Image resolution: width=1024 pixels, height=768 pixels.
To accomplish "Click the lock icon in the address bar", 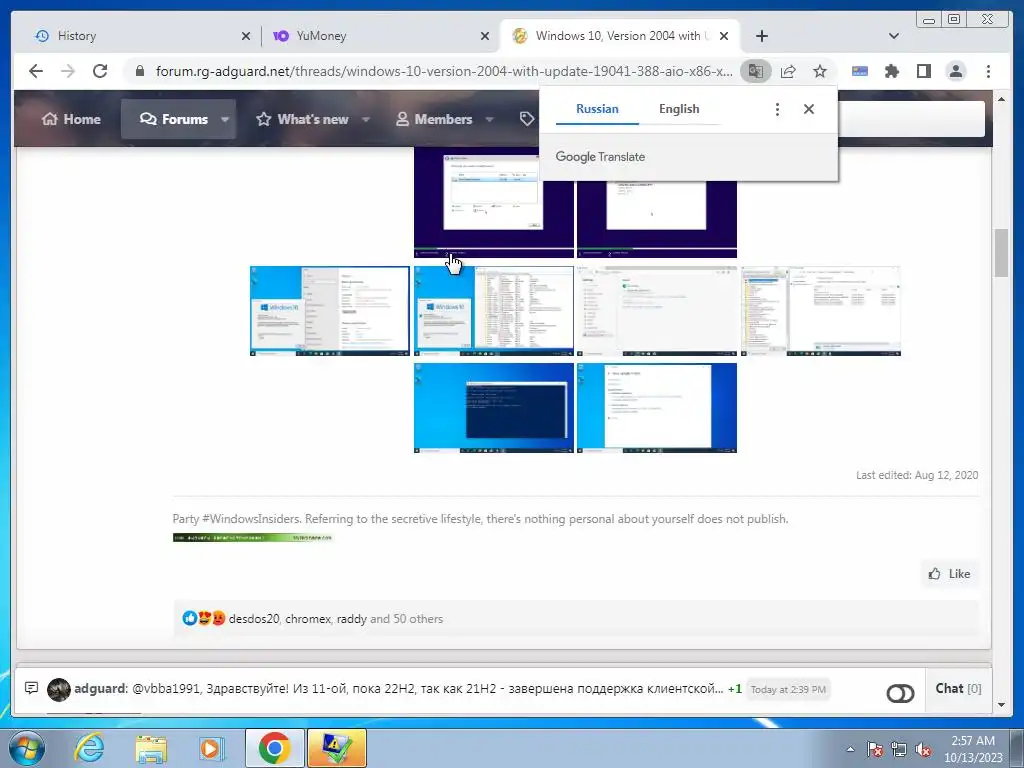I will click(139, 71).
